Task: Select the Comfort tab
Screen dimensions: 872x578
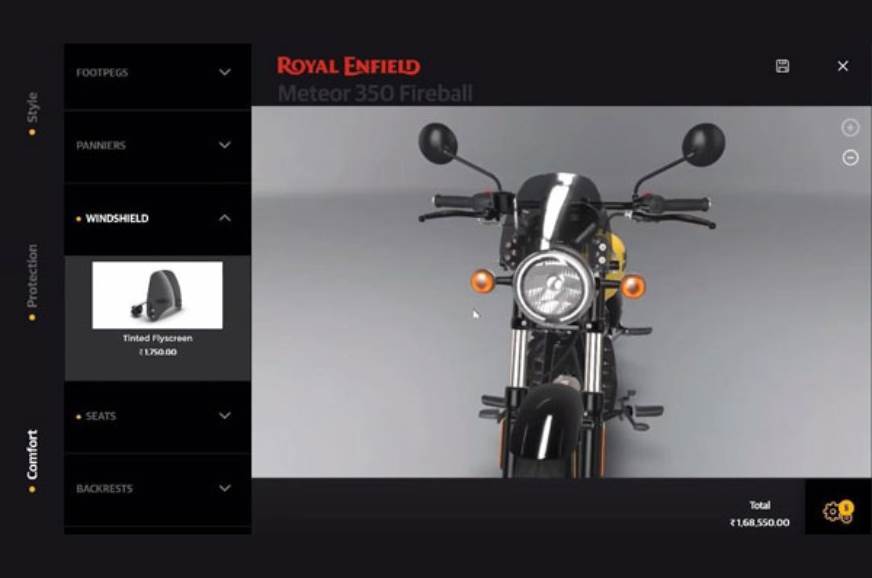Action: click(x=32, y=458)
